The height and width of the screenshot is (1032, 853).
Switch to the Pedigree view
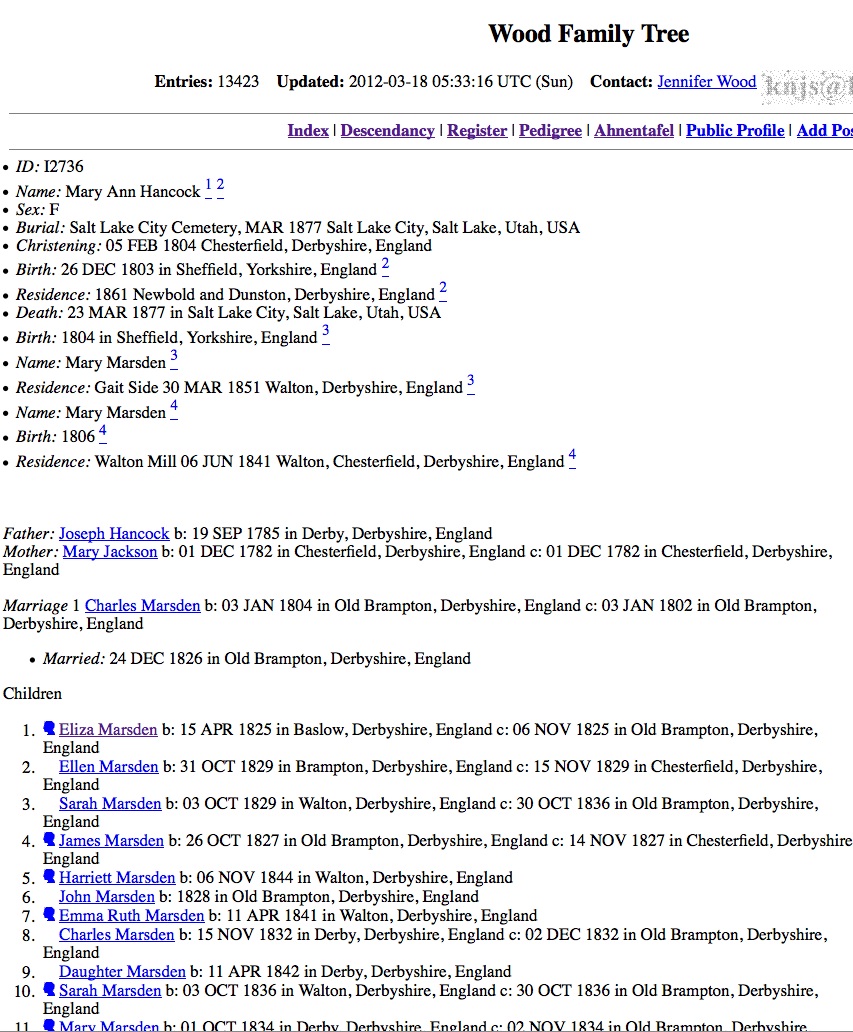click(550, 130)
